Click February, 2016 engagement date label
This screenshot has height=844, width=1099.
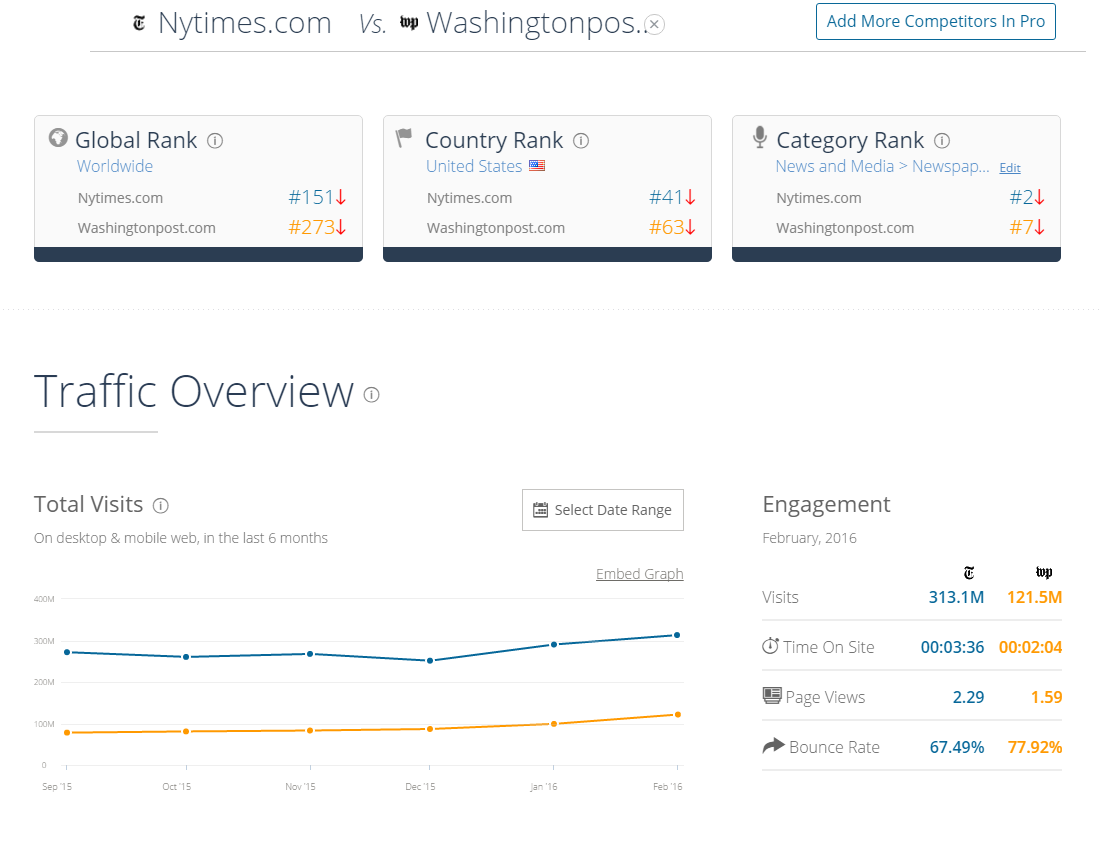810,538
